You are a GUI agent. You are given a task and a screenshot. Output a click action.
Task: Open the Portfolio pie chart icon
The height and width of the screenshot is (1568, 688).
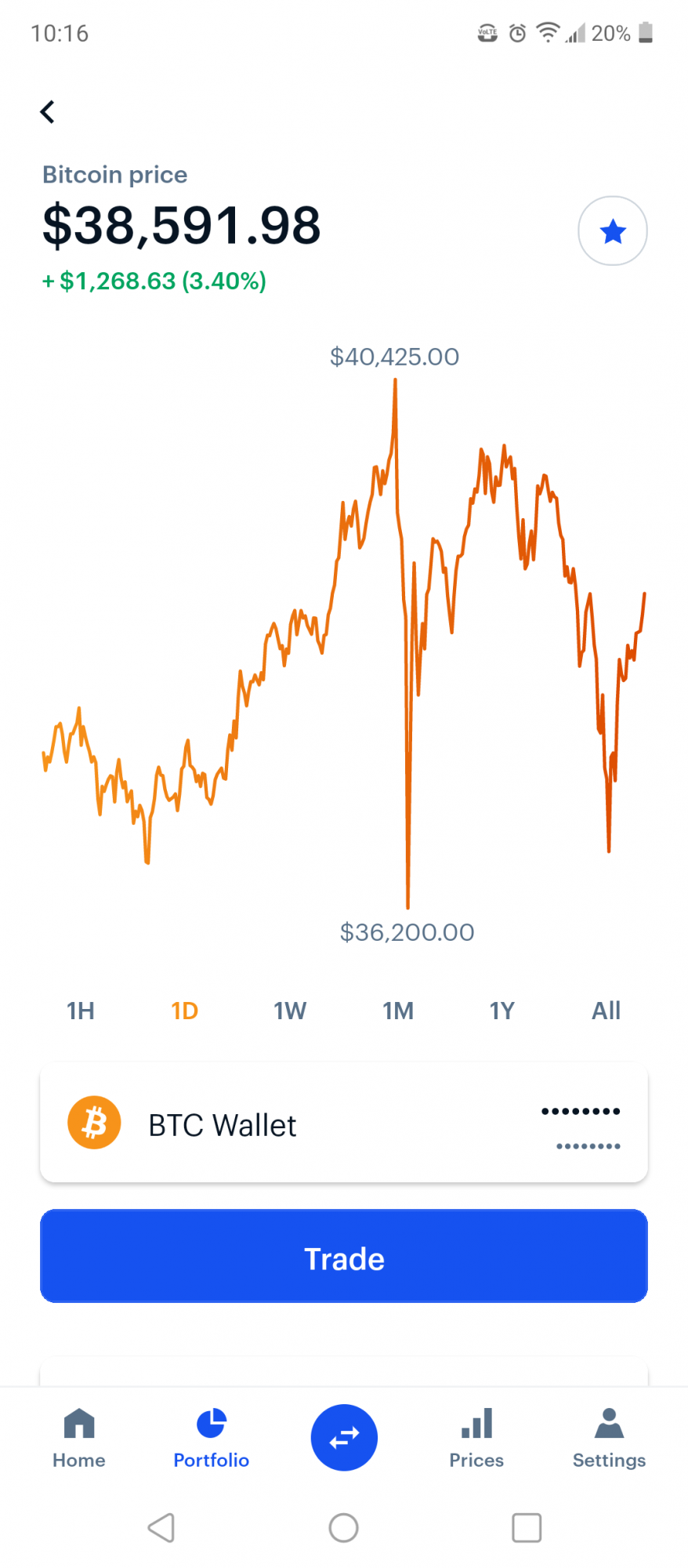(212, 1424)
